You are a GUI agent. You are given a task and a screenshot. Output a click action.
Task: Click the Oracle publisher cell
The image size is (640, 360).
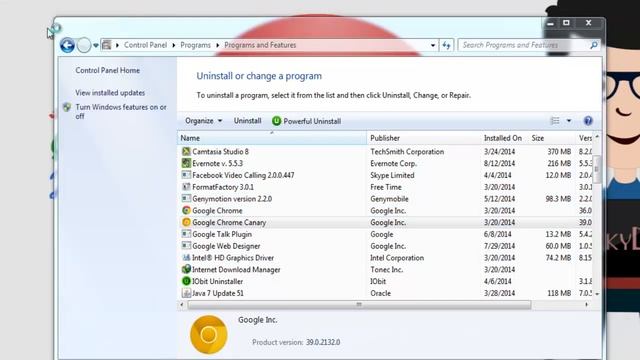[380, 293]
